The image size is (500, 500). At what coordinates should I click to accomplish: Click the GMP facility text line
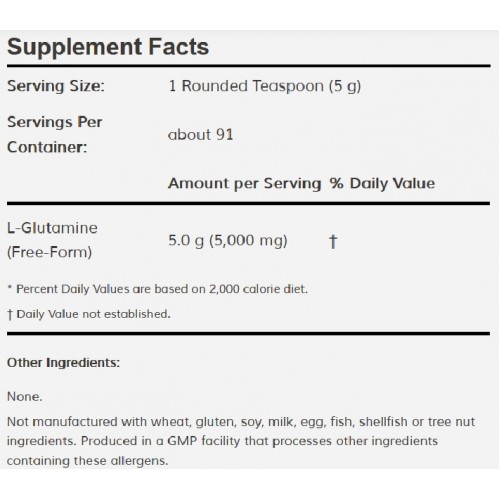[x=222, y=441]
